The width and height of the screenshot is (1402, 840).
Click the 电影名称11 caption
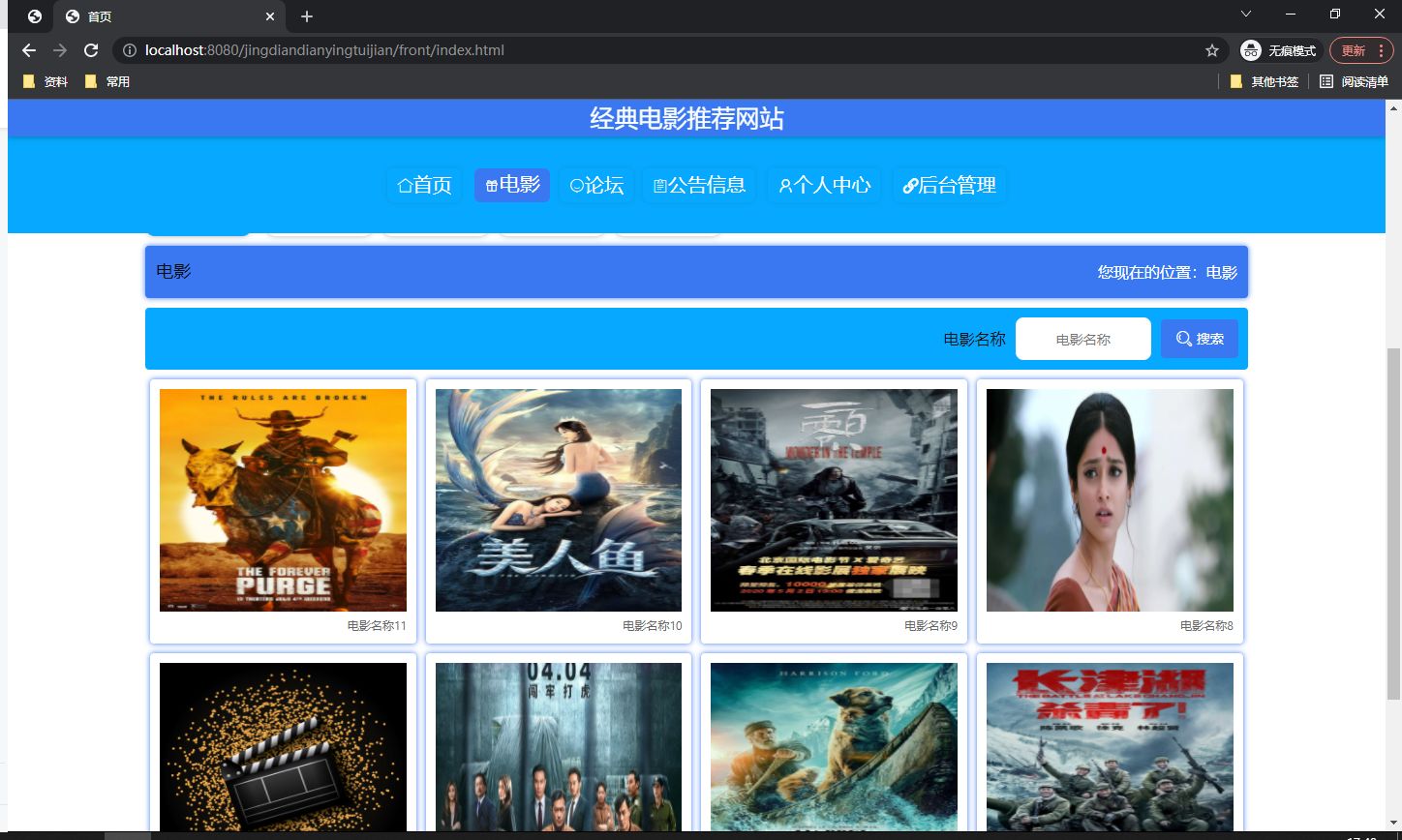point(377,626)
